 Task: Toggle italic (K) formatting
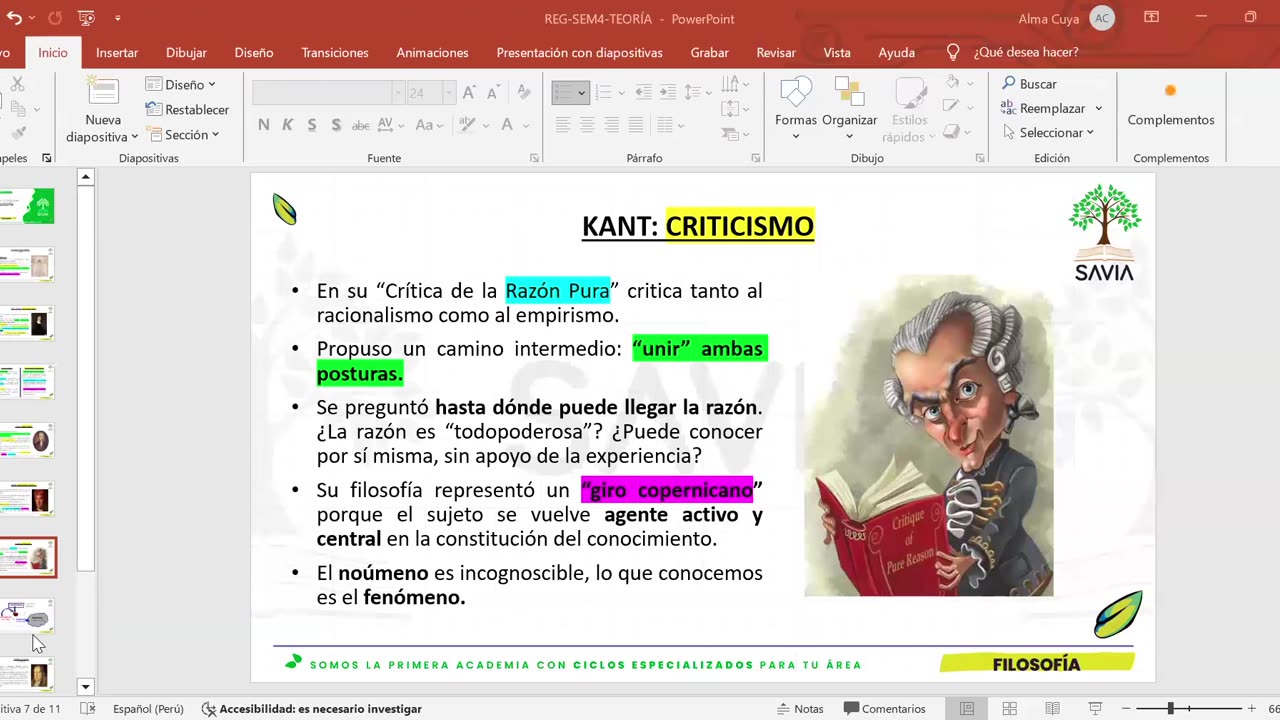pyautogui.click(x=288, y=125)
